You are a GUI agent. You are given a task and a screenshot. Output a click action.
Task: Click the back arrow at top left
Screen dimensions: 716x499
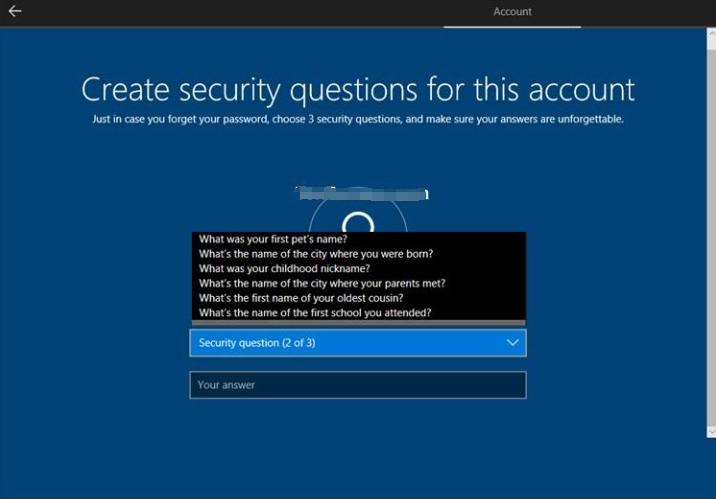[15, 12]
